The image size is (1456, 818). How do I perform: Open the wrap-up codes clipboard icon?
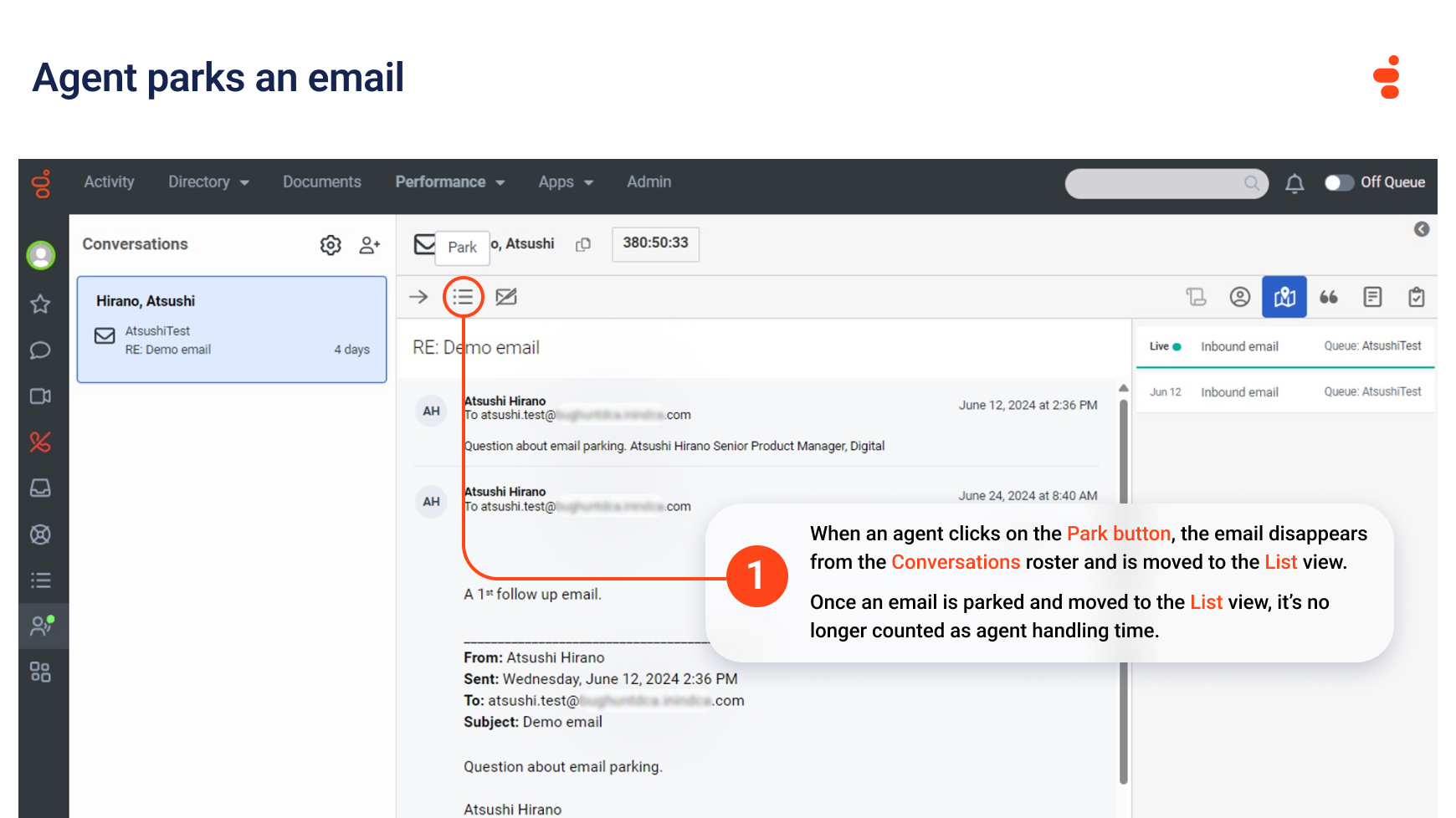[x=1416, y=297]
